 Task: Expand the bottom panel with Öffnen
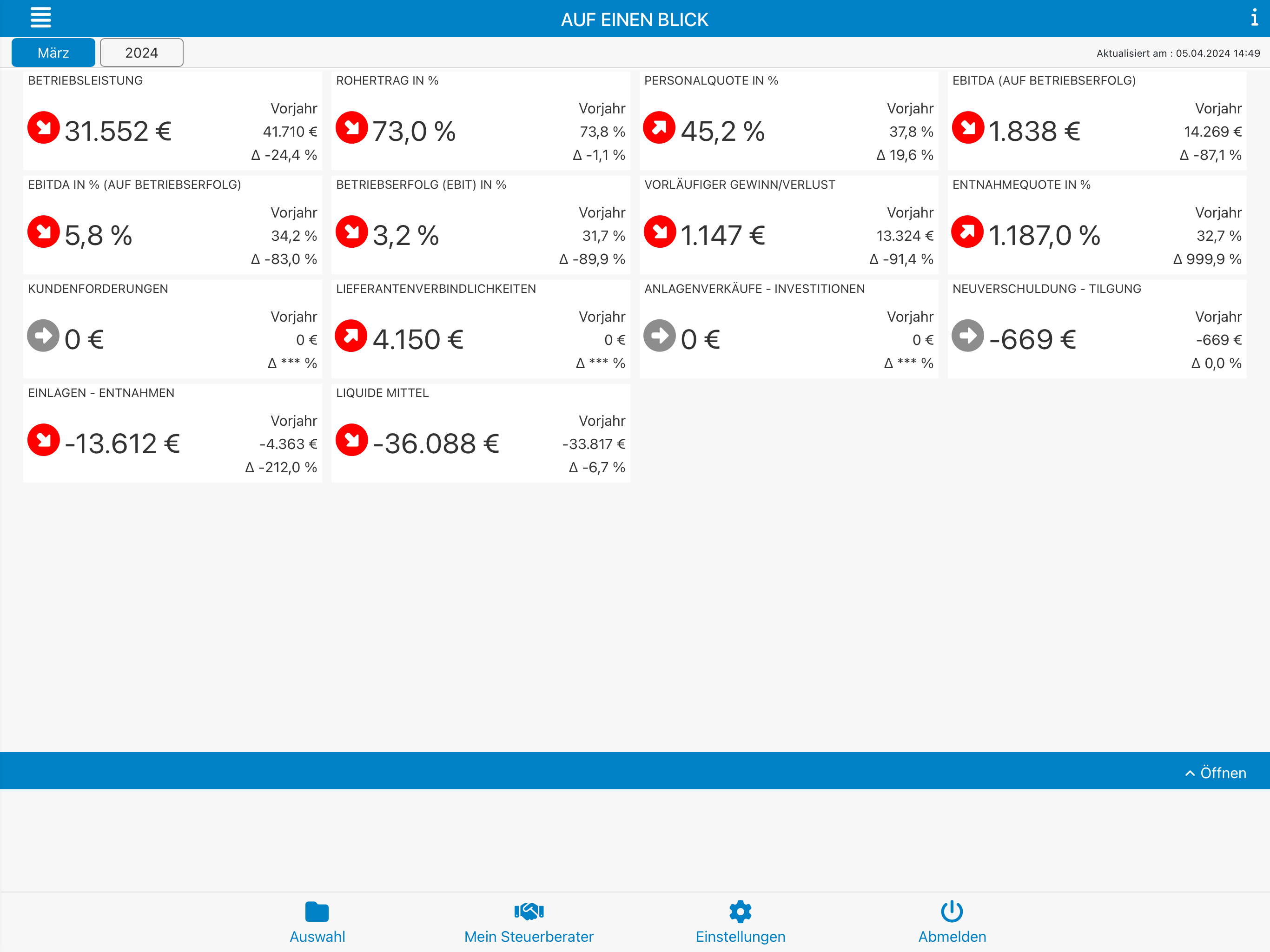coord(1216,773)
